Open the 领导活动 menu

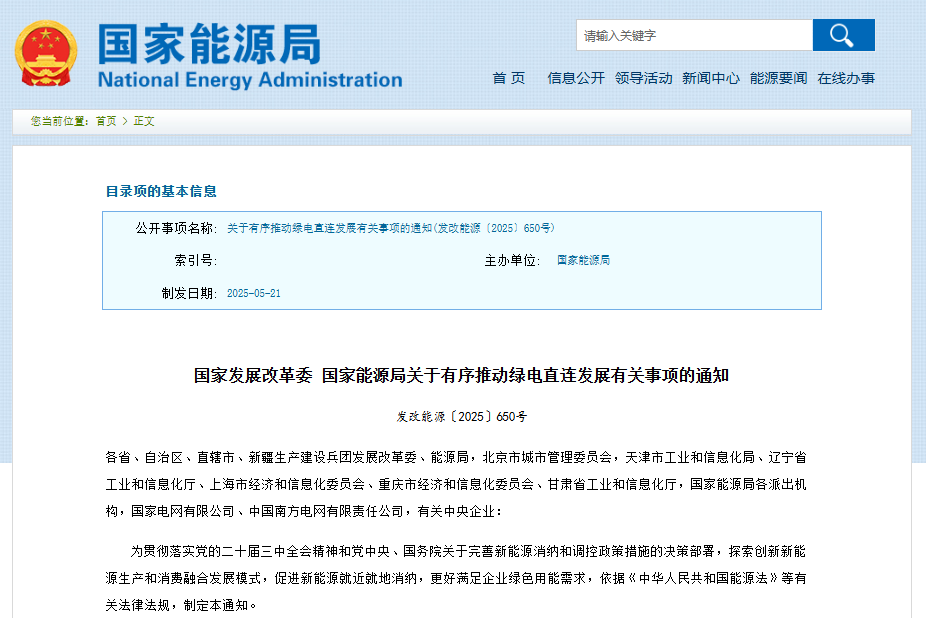(x=643, y=77)
